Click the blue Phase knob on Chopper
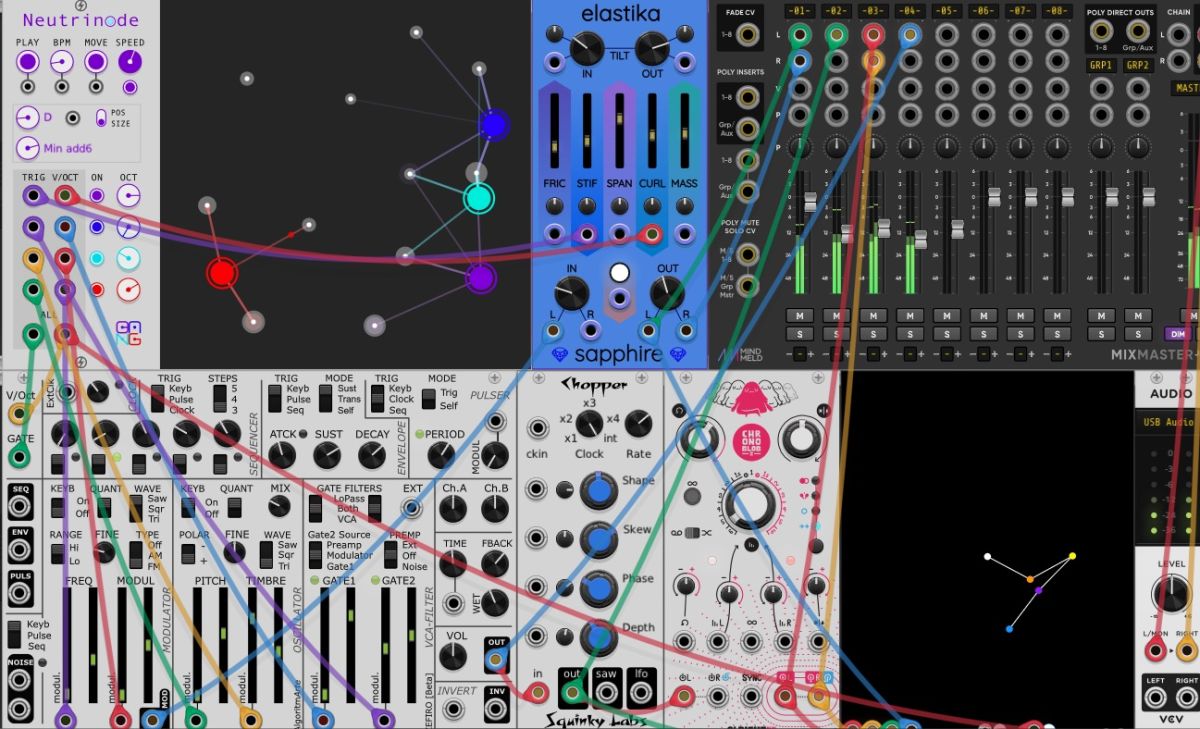The width and height of the screenshot is (1200, 729). pos(598,588)
